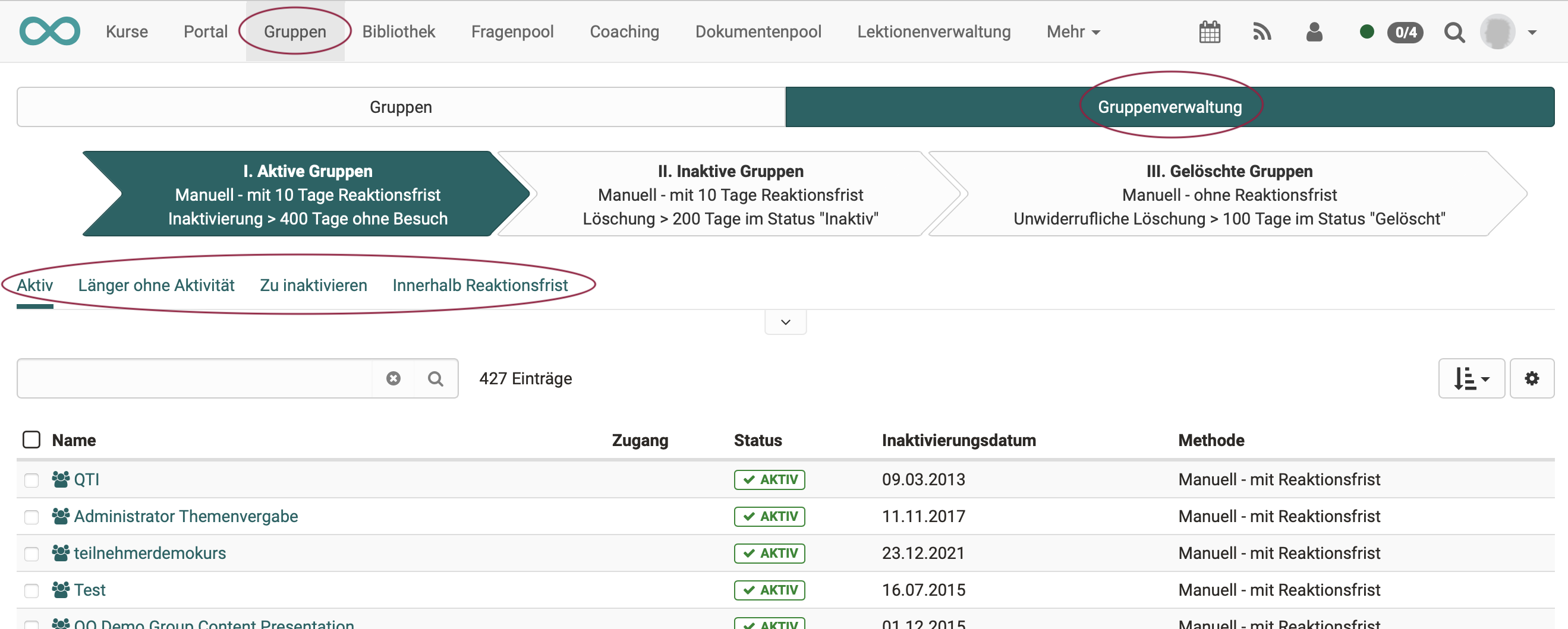This screenshot has height=629, width=1568.
Task: Check the checkbox next to Test group
Action: click(x=31, y=589)
